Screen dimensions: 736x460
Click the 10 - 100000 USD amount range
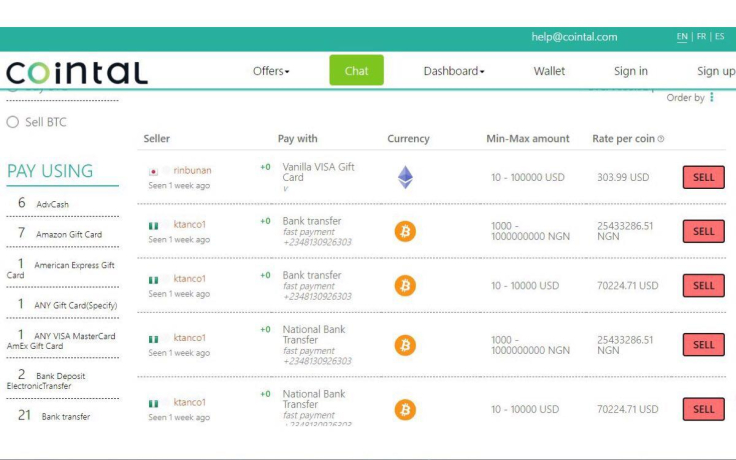[x=528, y=177]
